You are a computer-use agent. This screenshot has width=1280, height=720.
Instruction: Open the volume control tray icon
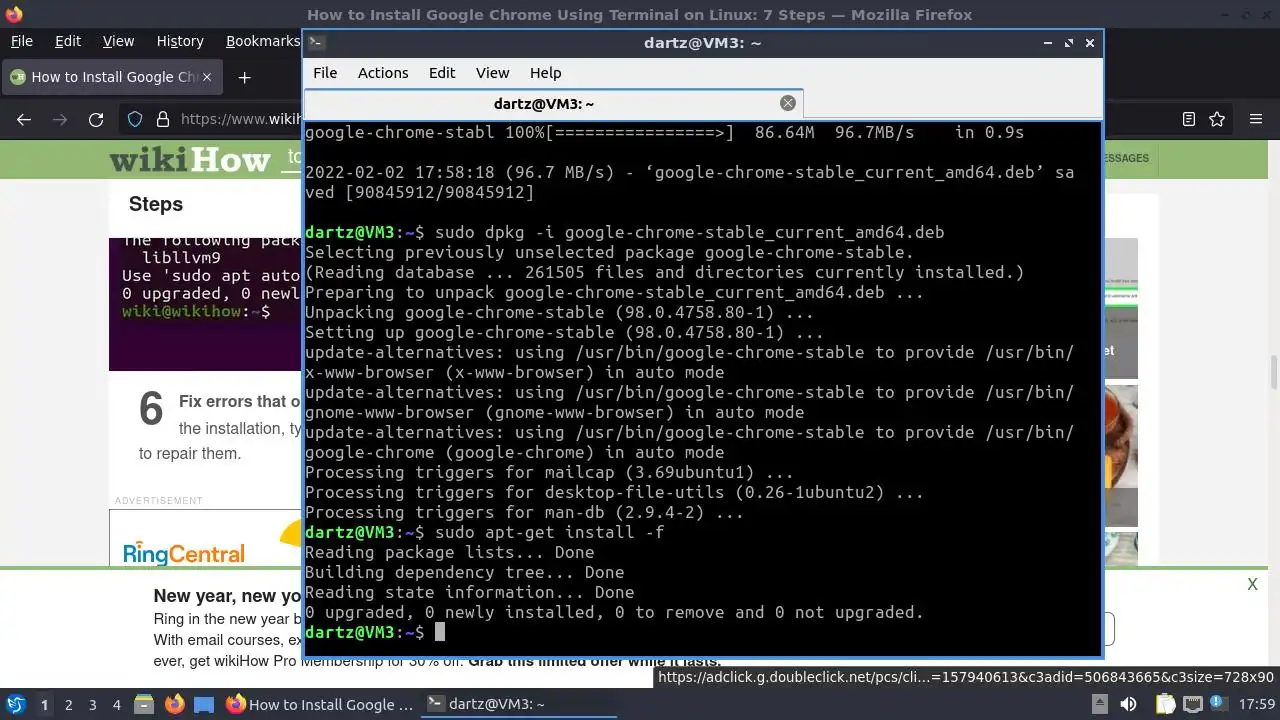pyautogui.click(x=1128, y=704)
